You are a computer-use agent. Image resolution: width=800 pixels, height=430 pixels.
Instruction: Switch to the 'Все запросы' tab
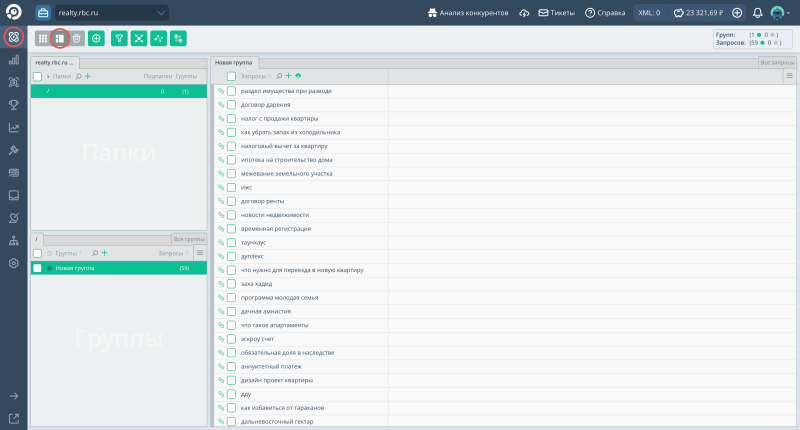pos(777,62)
